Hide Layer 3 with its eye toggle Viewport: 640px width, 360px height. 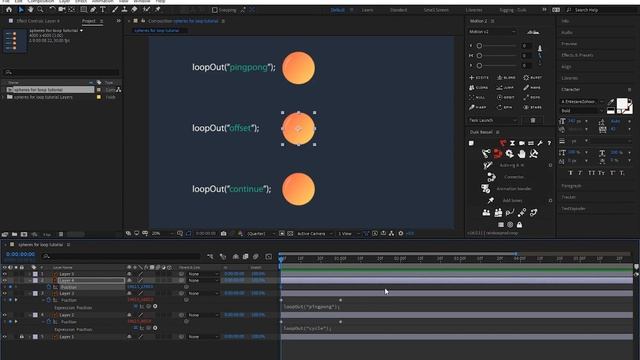(x=4, y=293)
